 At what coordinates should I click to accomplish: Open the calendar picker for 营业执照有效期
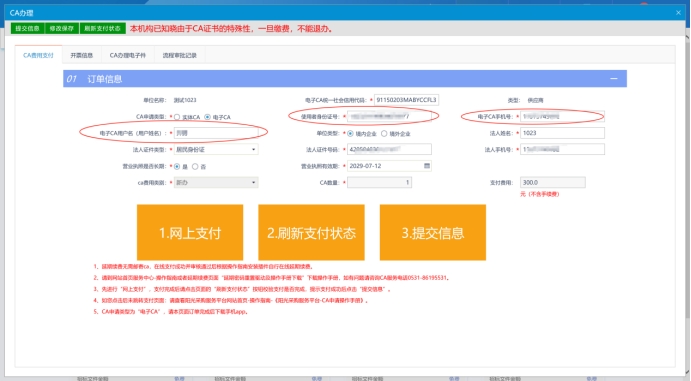click(x=427, y=166)
